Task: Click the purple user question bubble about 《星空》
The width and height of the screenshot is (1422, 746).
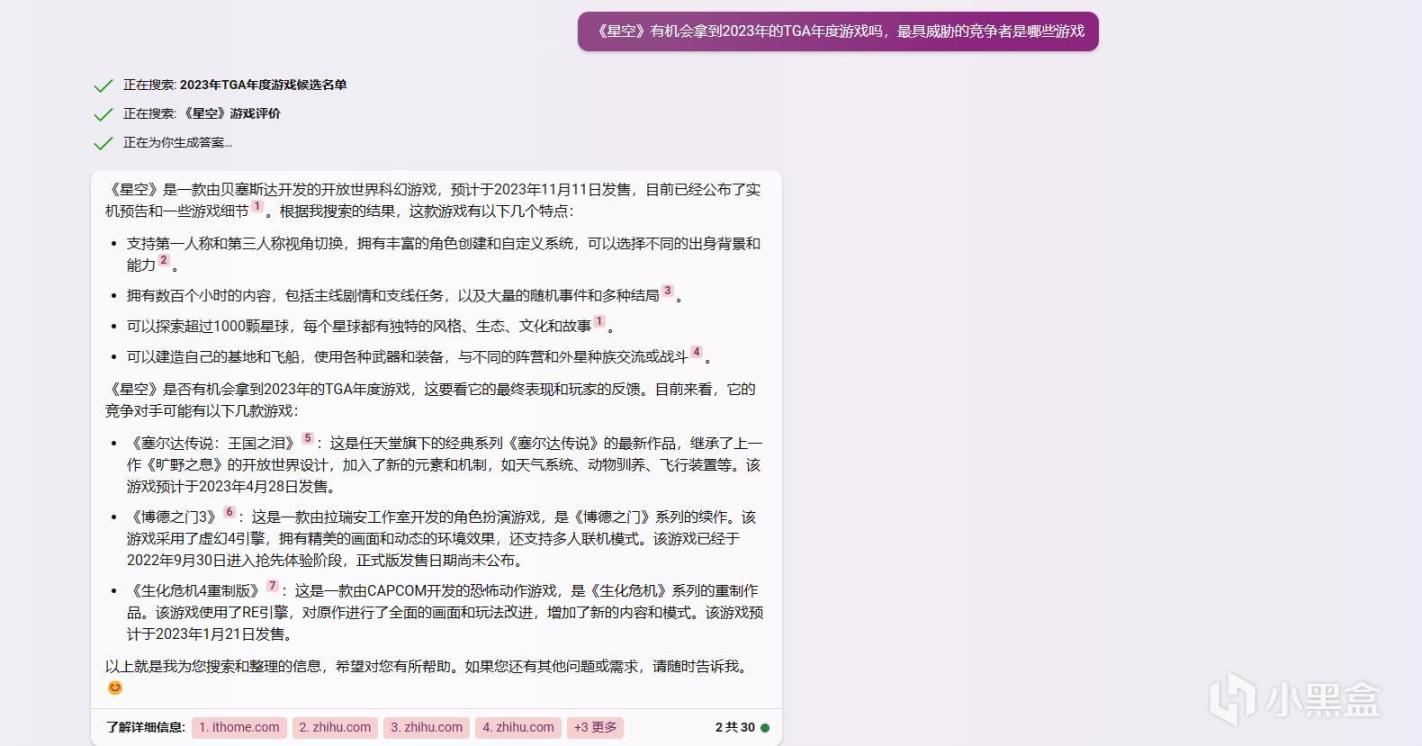Action: click(x=838, y=31)
